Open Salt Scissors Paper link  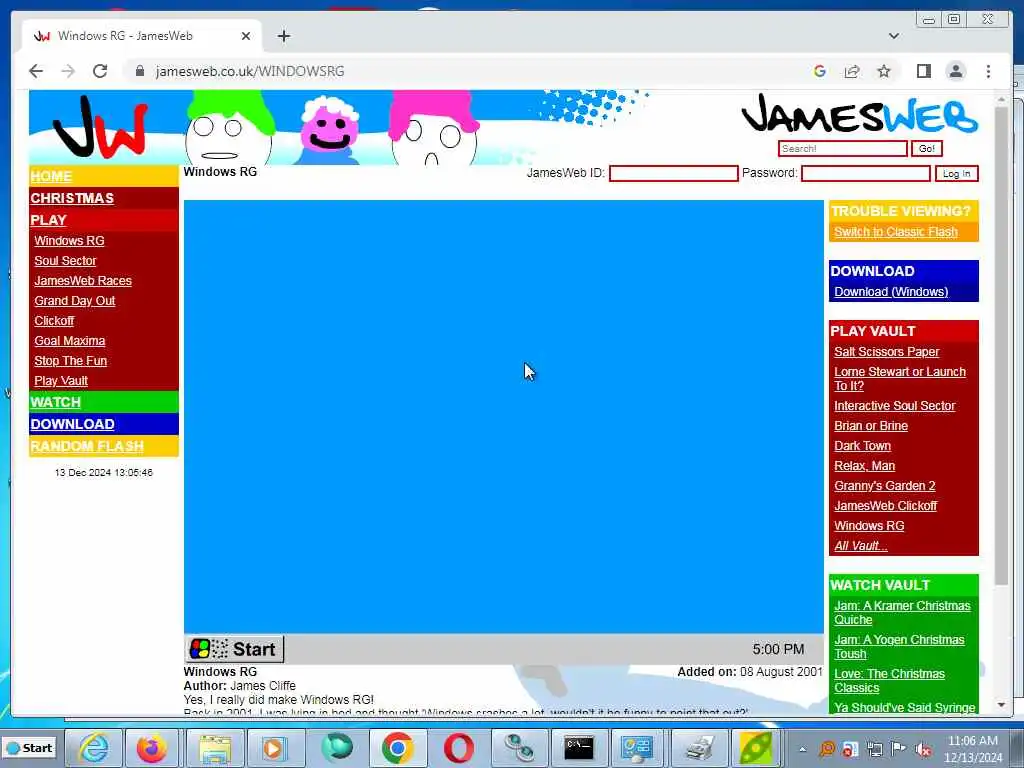886,351
